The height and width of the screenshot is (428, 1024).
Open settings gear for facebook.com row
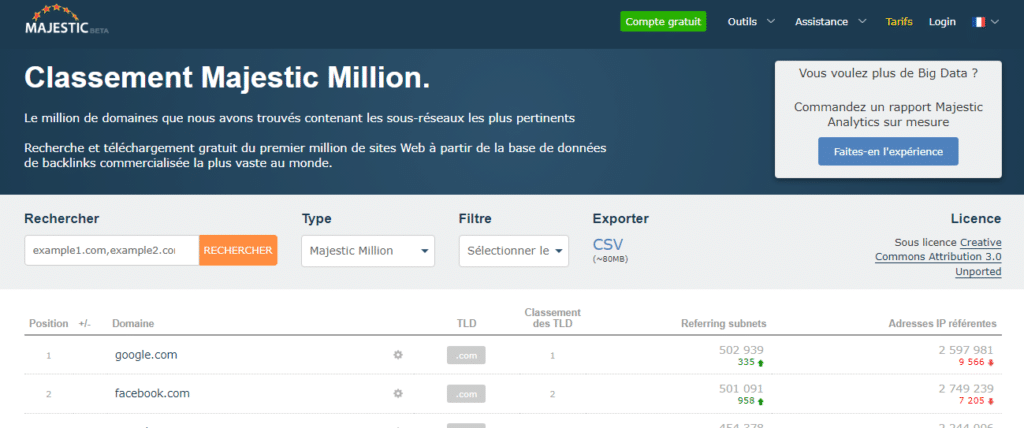(x=398, y=393)
